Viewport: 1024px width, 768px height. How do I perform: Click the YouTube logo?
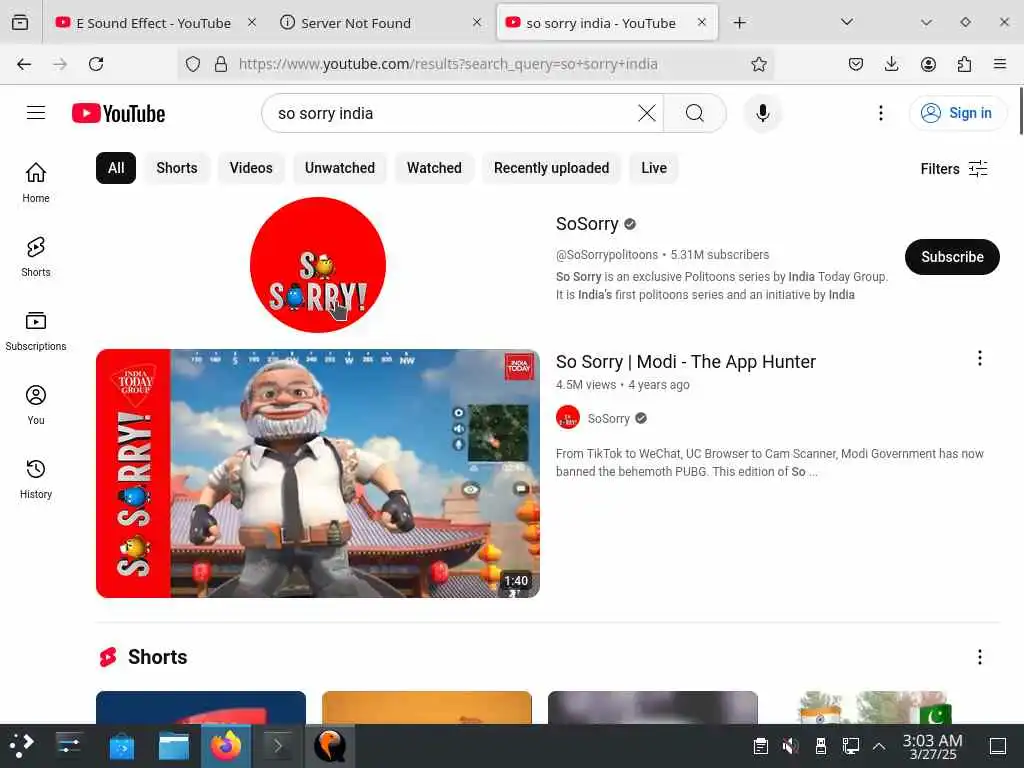118,113
